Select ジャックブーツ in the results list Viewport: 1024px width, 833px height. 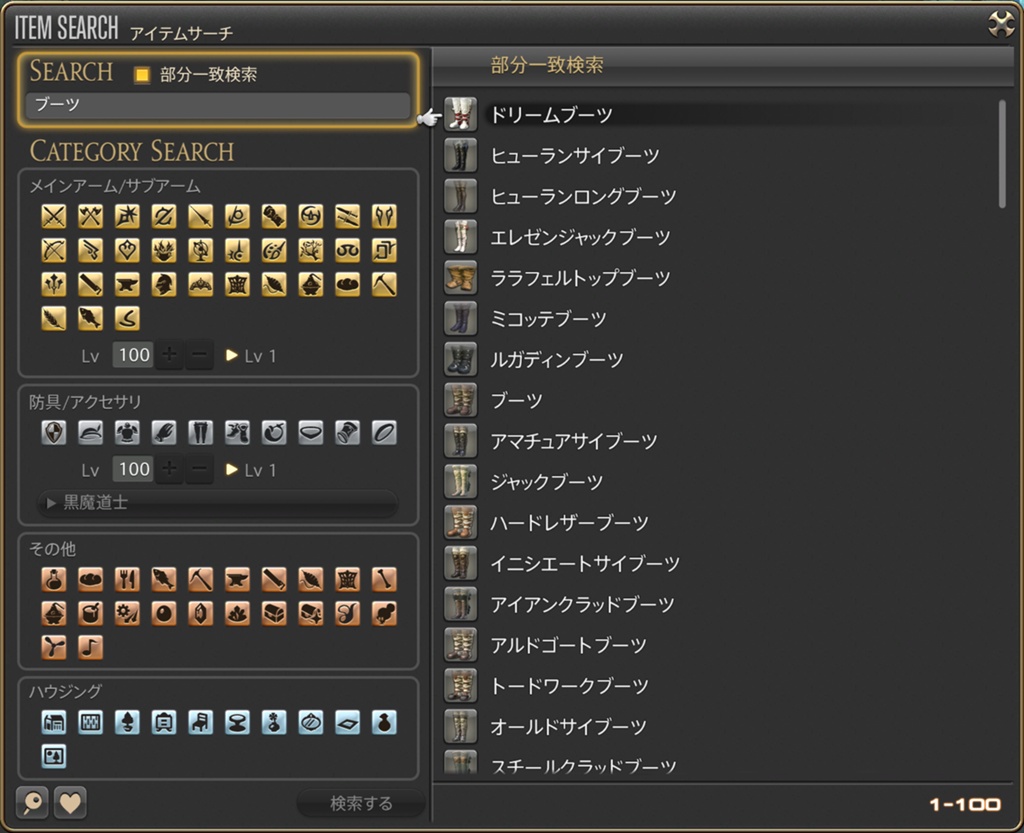click(547, 482)
